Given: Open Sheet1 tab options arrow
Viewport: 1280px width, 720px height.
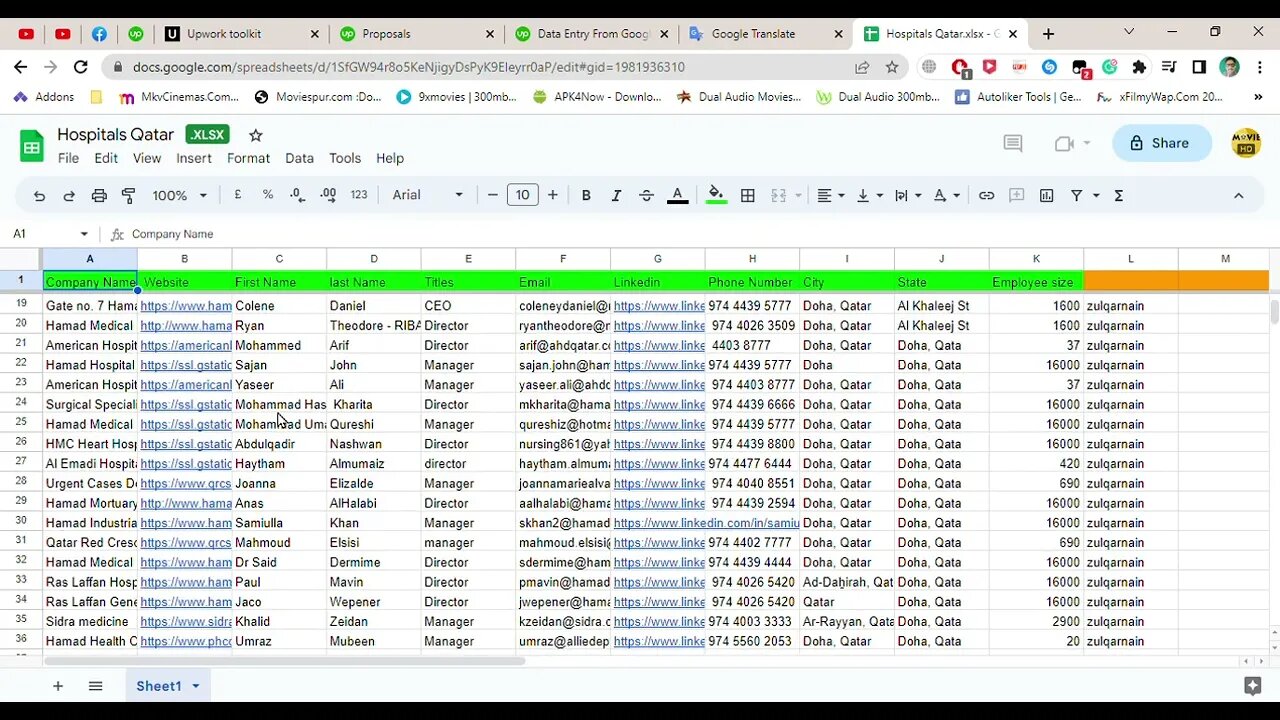Looking at the screenshot, I should (196, 686).
